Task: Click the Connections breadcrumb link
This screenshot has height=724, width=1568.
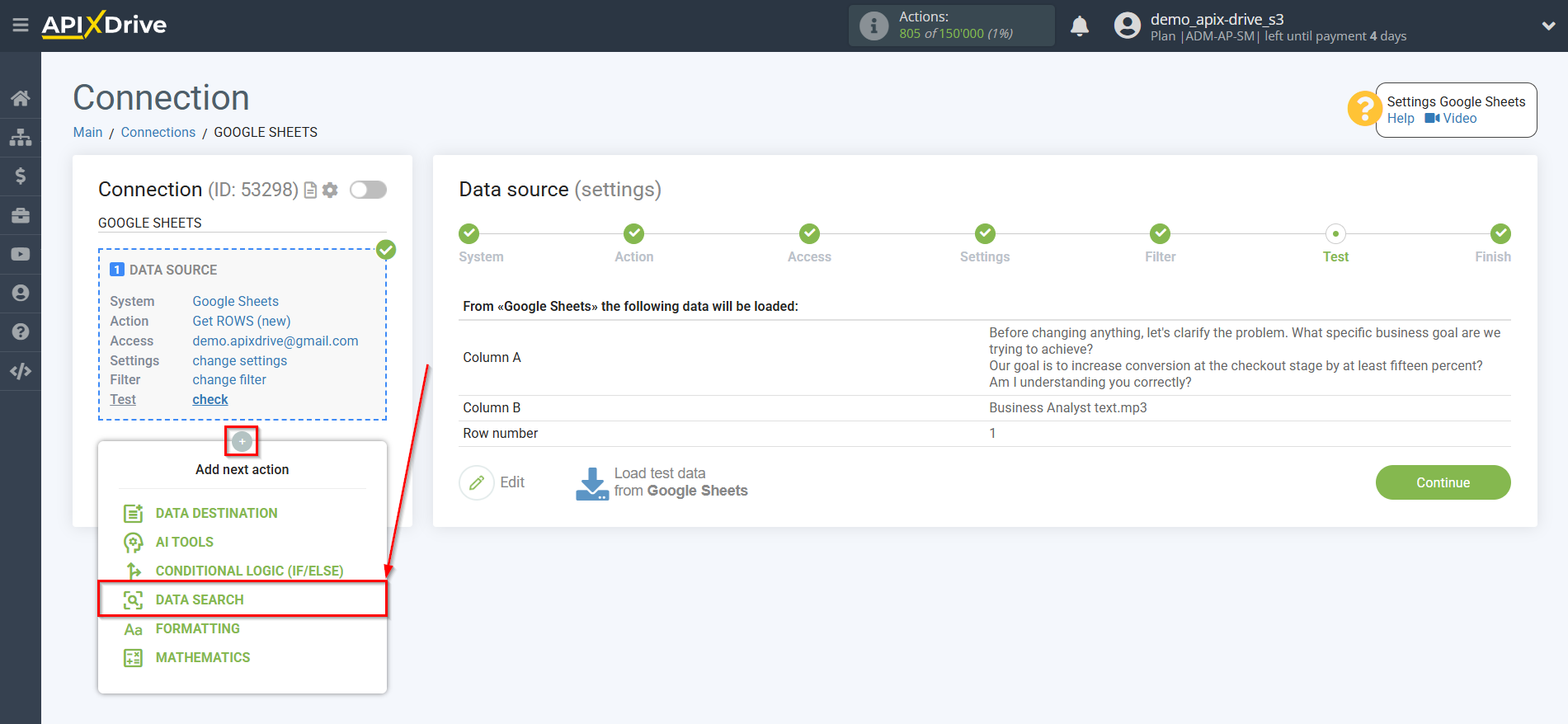Action: (158, 132)
